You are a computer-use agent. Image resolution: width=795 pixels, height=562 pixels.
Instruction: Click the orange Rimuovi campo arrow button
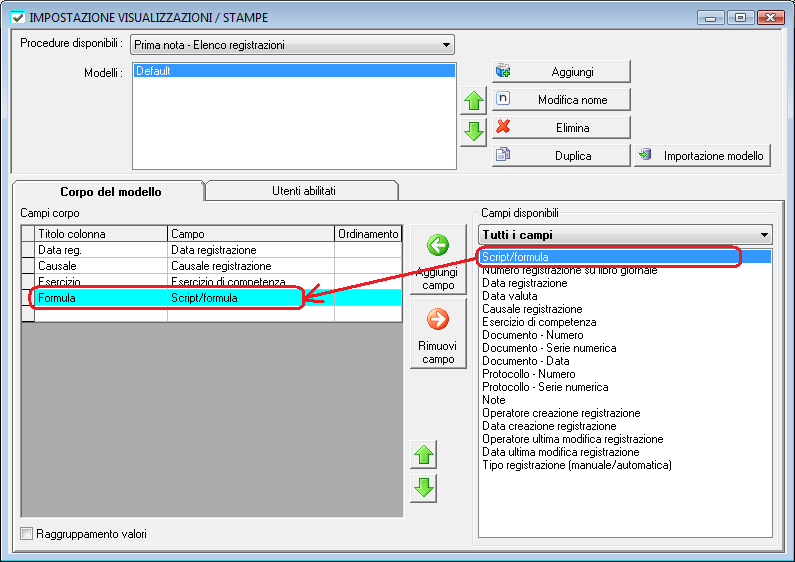coord(438,334)
